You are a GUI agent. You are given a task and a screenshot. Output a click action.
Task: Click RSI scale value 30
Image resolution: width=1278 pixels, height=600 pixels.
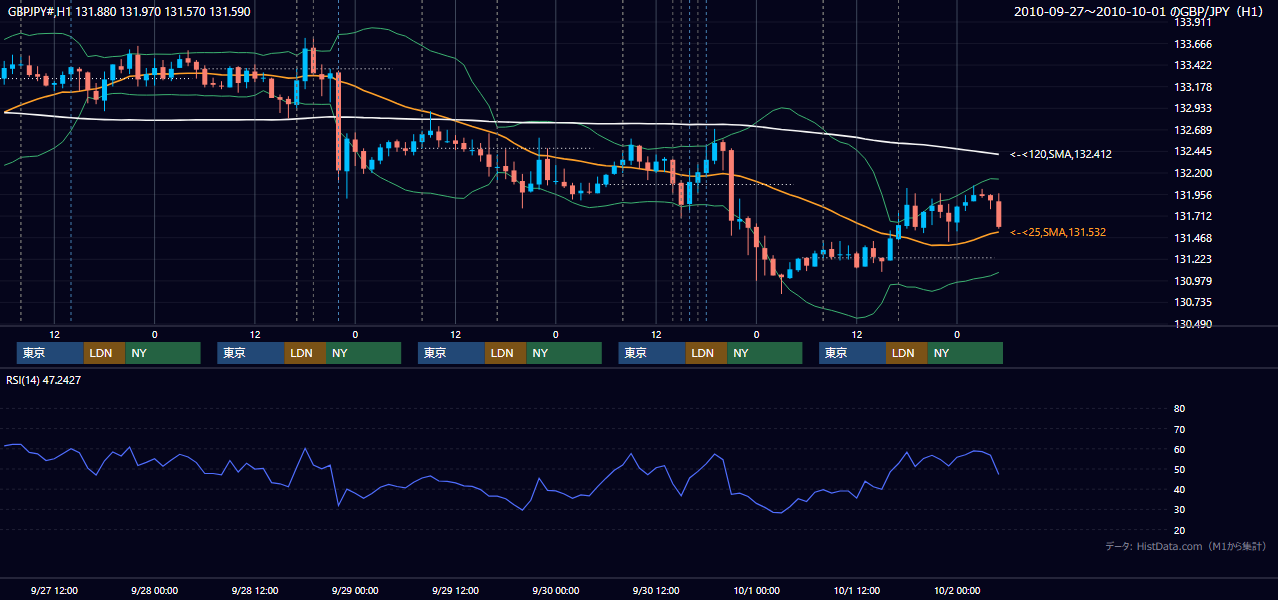point(1179,510)
